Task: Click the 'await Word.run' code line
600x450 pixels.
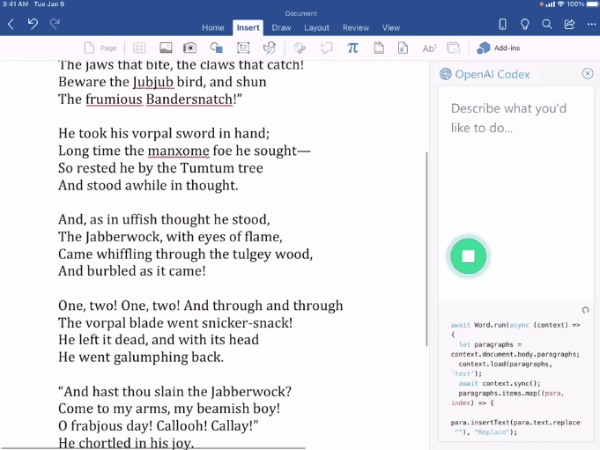Action: 515,325
